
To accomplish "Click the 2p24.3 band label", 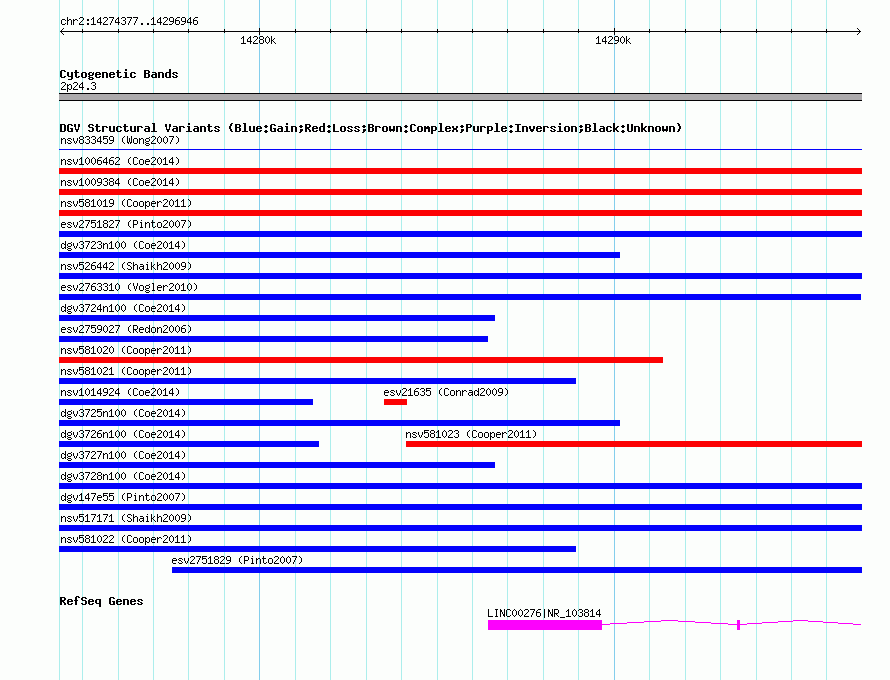I will click(78, 86).
